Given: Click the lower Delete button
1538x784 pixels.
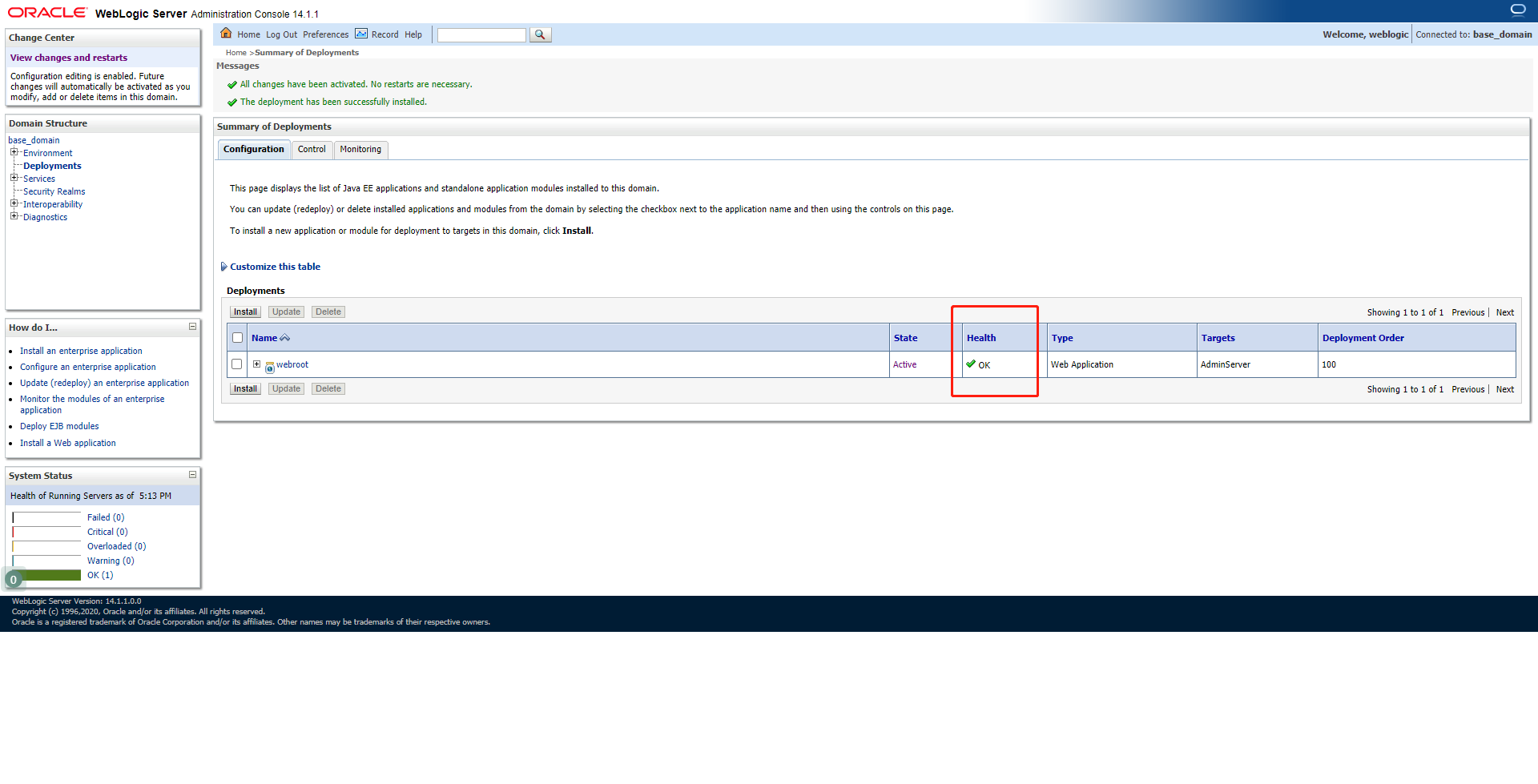Looking at the screenshot, I should [x=328, y=389].
